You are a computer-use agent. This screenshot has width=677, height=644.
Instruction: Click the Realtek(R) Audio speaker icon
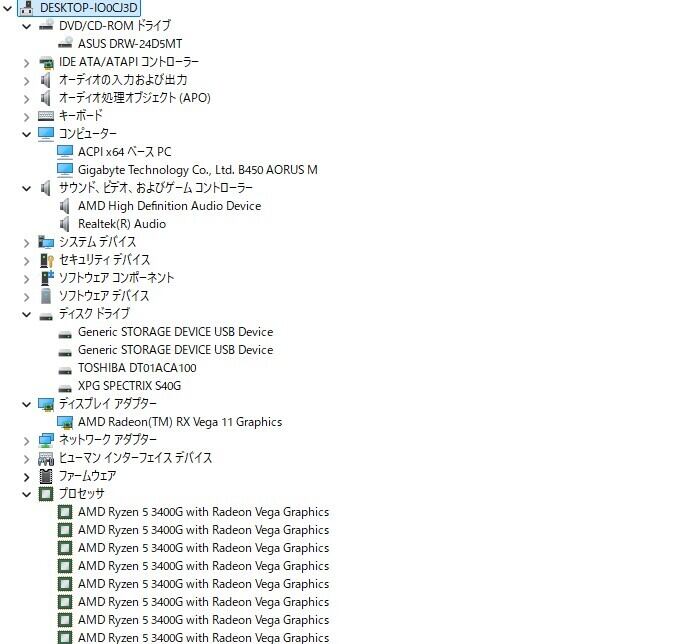pyautogui.click(x=64, y=224)
